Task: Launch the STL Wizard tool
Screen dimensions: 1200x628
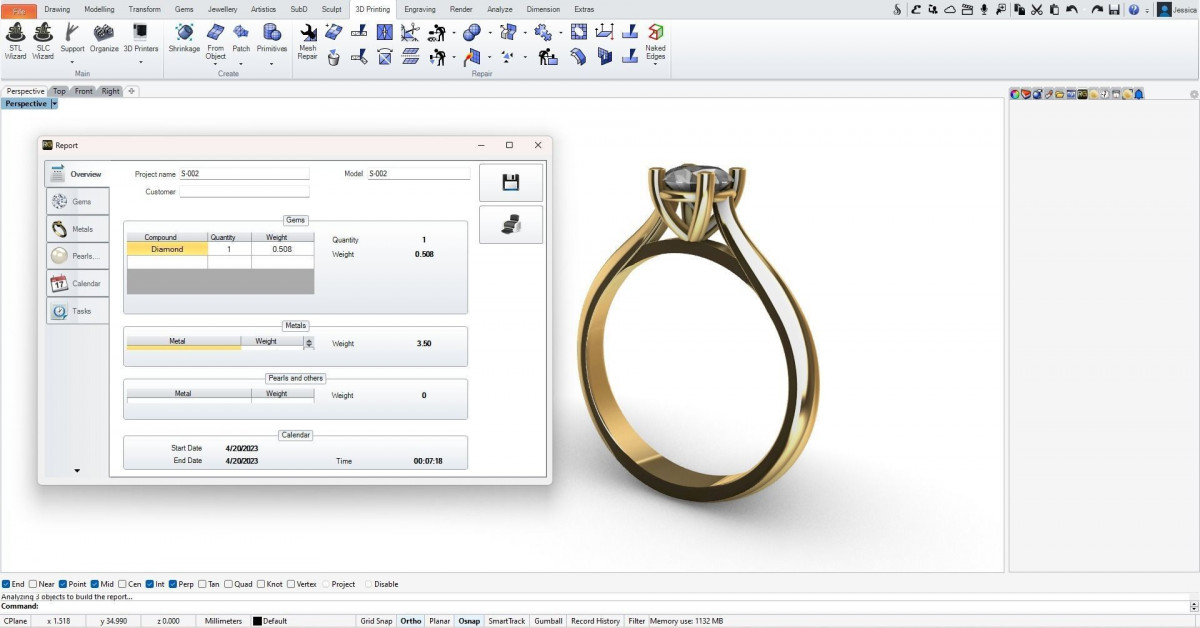Action: tap(15, 39)
